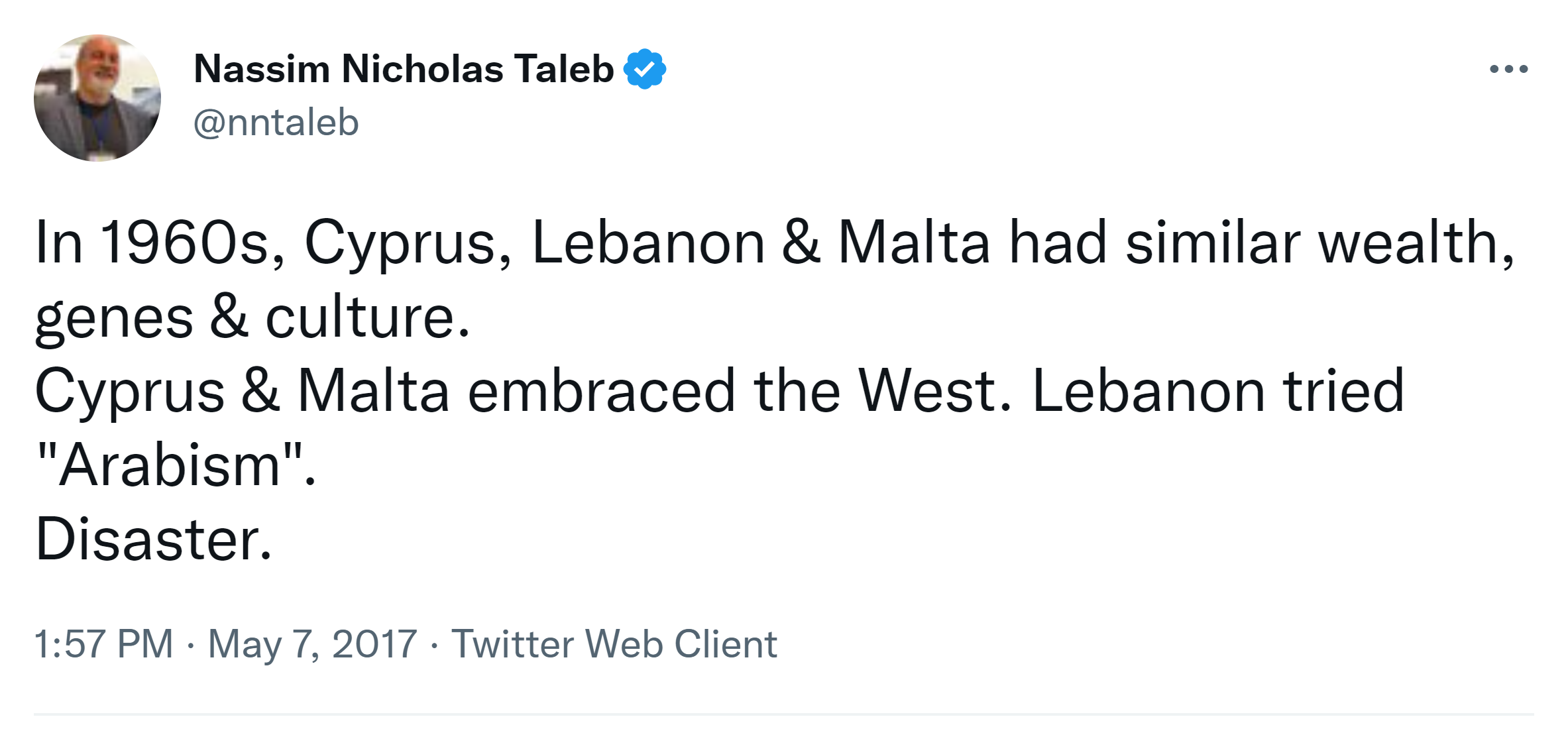The height and width of the screenshot is (731, 1568).
Task: Click the word "embraced" in the tweet
Action: tap(601, 391)
